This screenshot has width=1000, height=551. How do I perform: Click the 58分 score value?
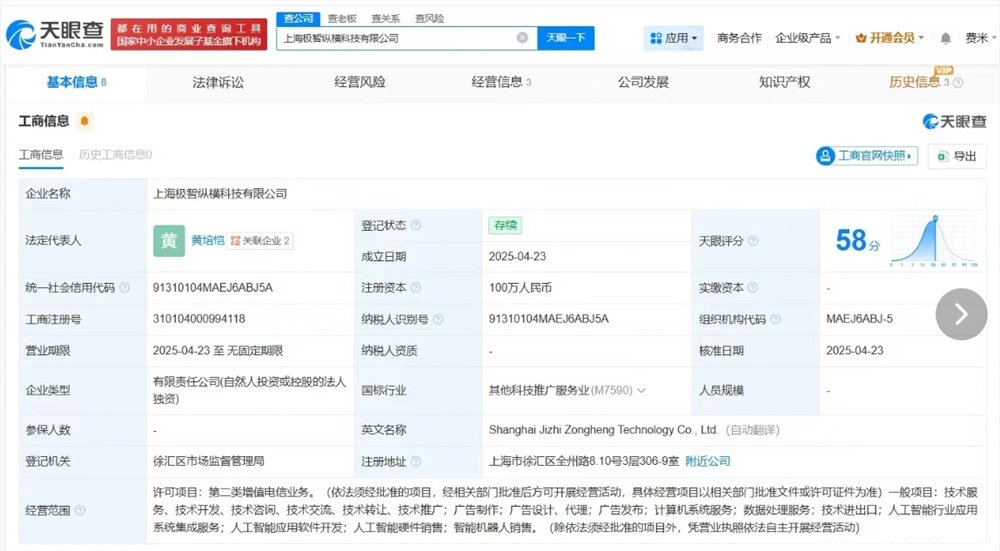pos(857,240)
